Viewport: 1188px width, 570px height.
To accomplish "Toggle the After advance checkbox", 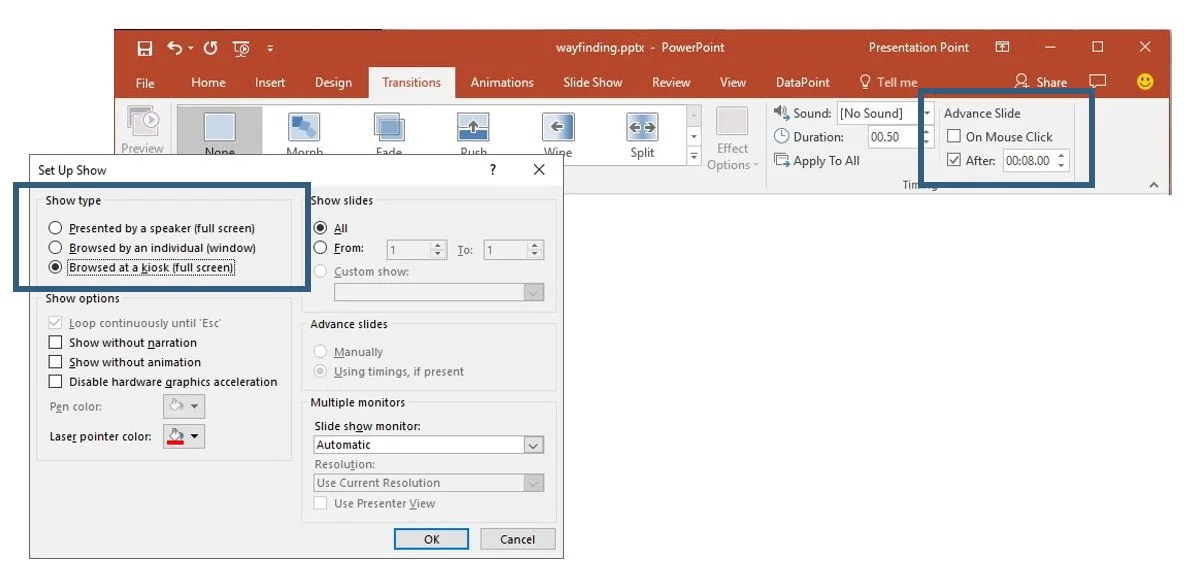I will tap(954, 160).
